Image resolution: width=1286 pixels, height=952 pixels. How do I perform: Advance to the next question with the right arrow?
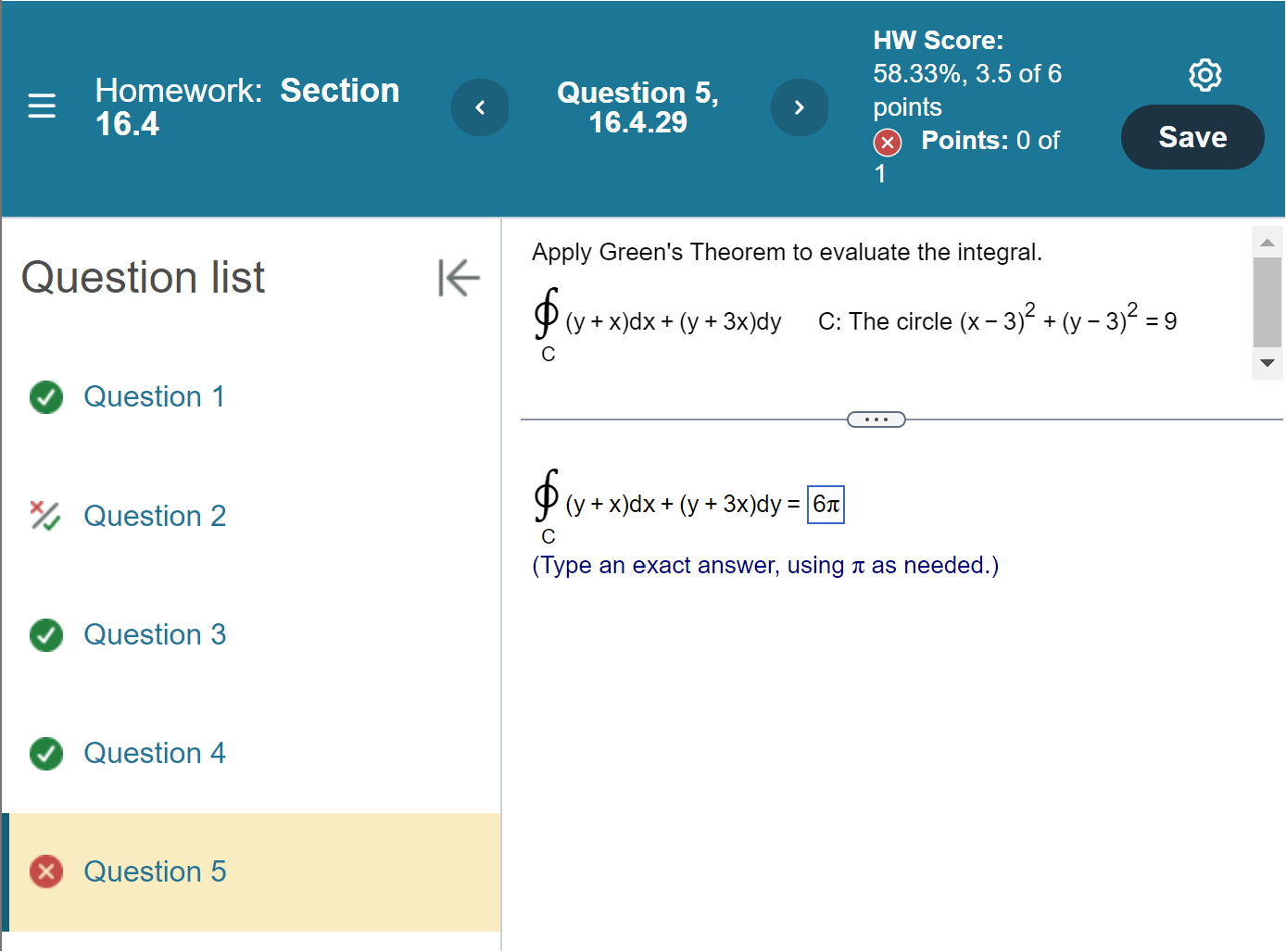pyautogui.click(x=800, y=107)
